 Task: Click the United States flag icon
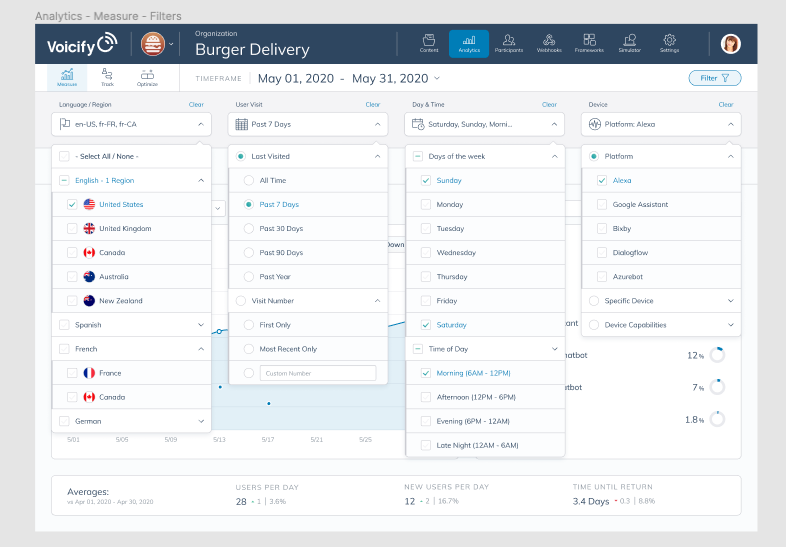coord(89,204)
